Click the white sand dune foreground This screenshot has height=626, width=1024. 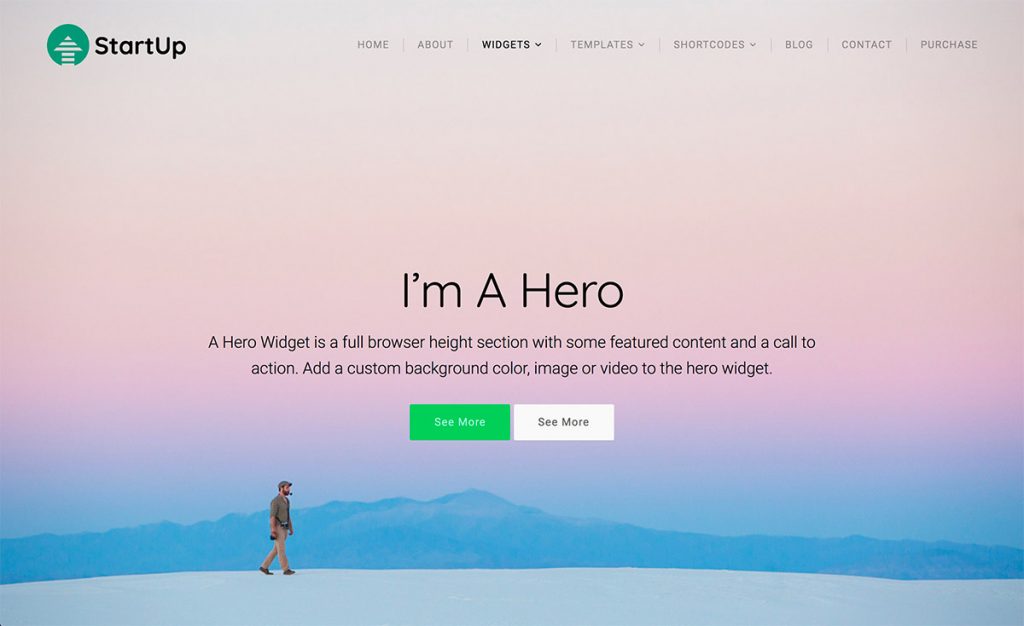pyautogui.click(x=512, y=599)
